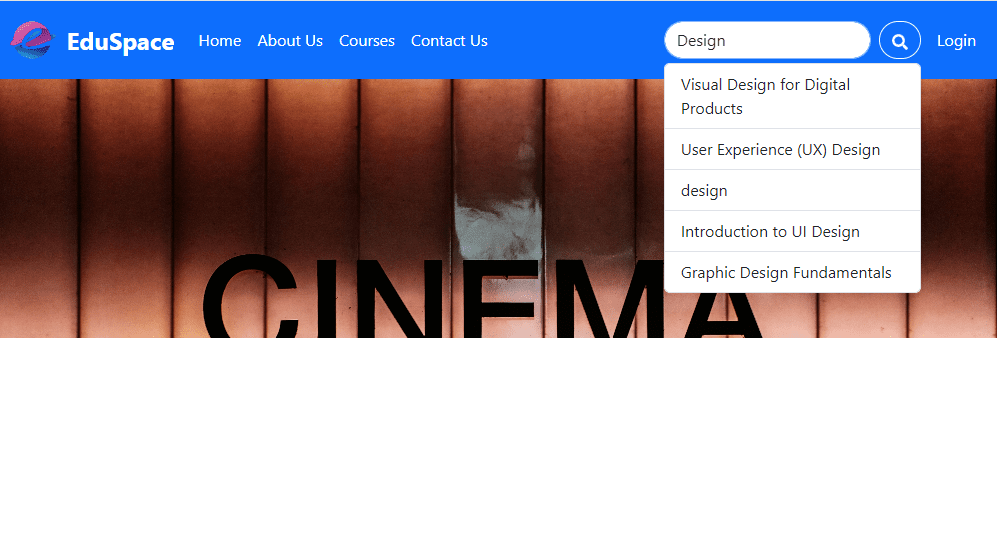This screenshot has height=540, width=997.
Task: Navigate to Contact Us
Action: (x=449, y=41)
